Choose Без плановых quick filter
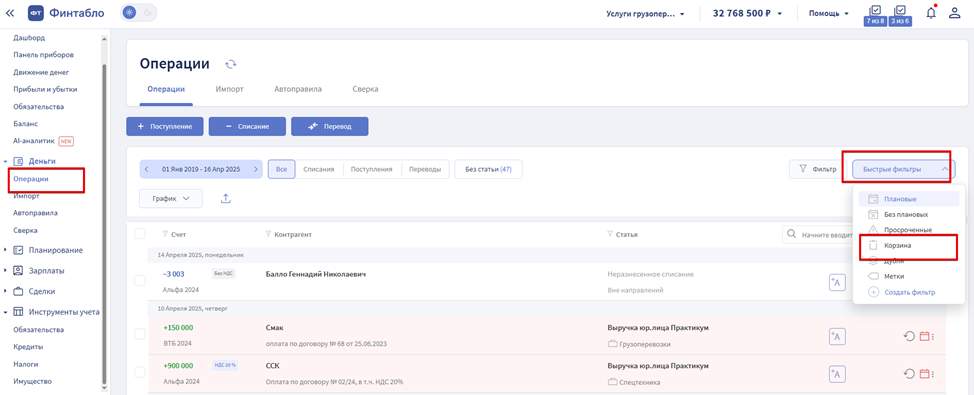This screenshot has width=974, height=395. [909, 214]
